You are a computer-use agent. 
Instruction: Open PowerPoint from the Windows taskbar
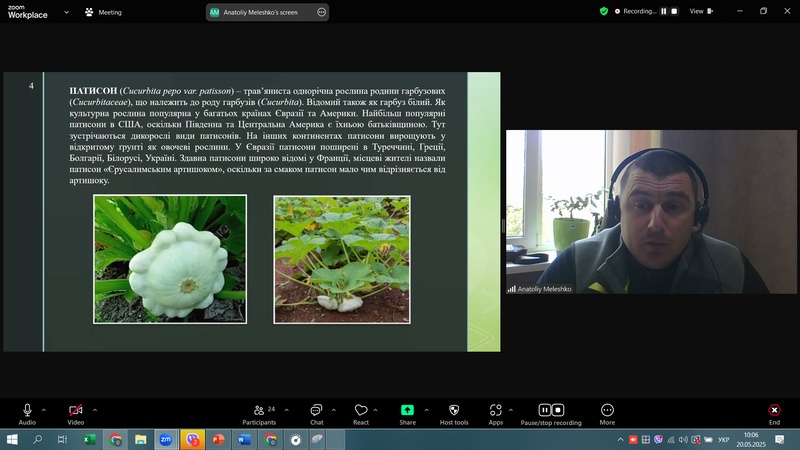coord(219,439)
